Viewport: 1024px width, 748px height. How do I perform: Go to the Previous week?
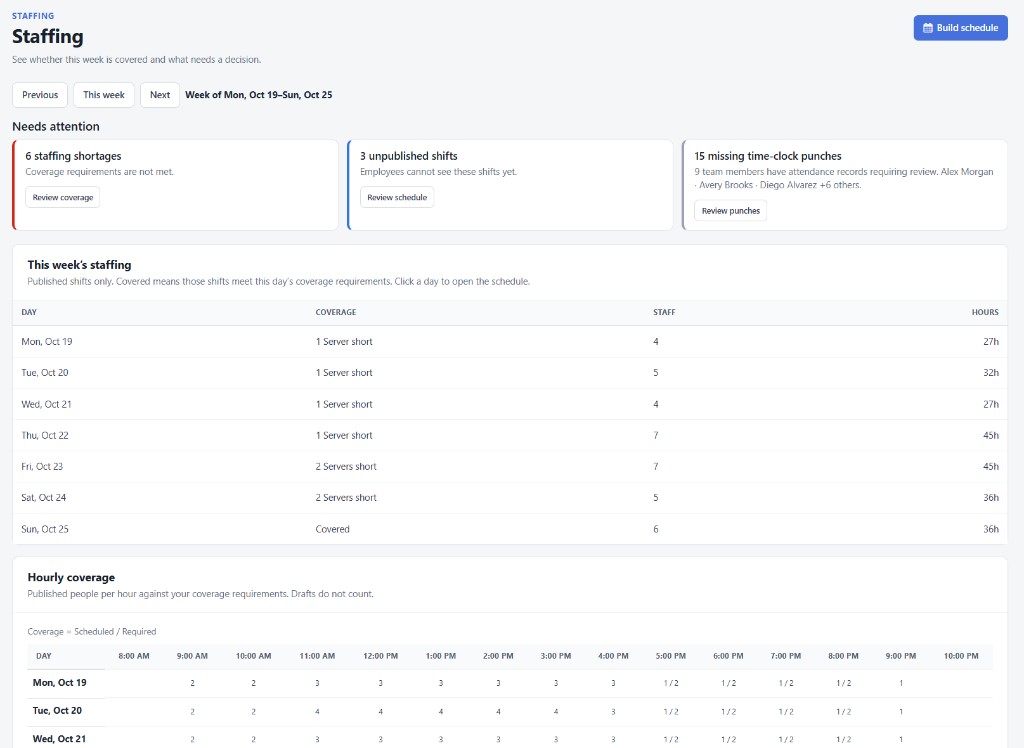(x=40, y=95)
